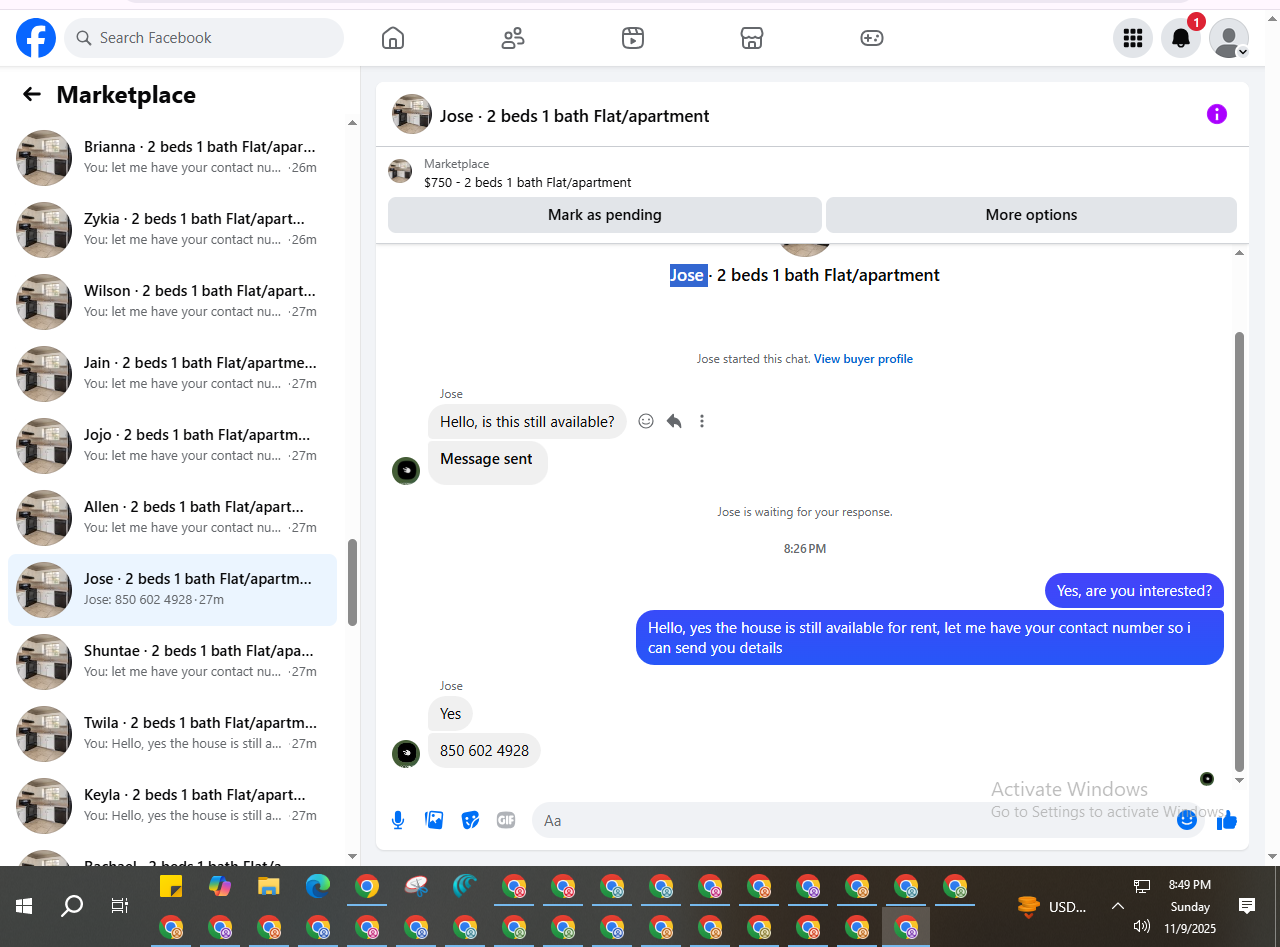Click the "850 602 4928" message bubble
Screen dimensions: 1280x947
point(484,751)
